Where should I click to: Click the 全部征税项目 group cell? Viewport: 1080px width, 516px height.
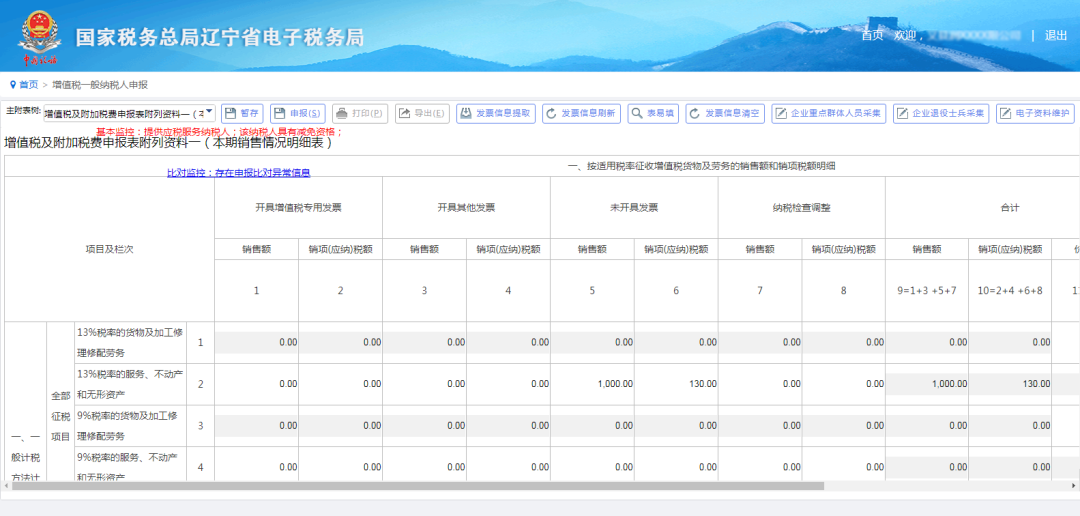point(60,416)
